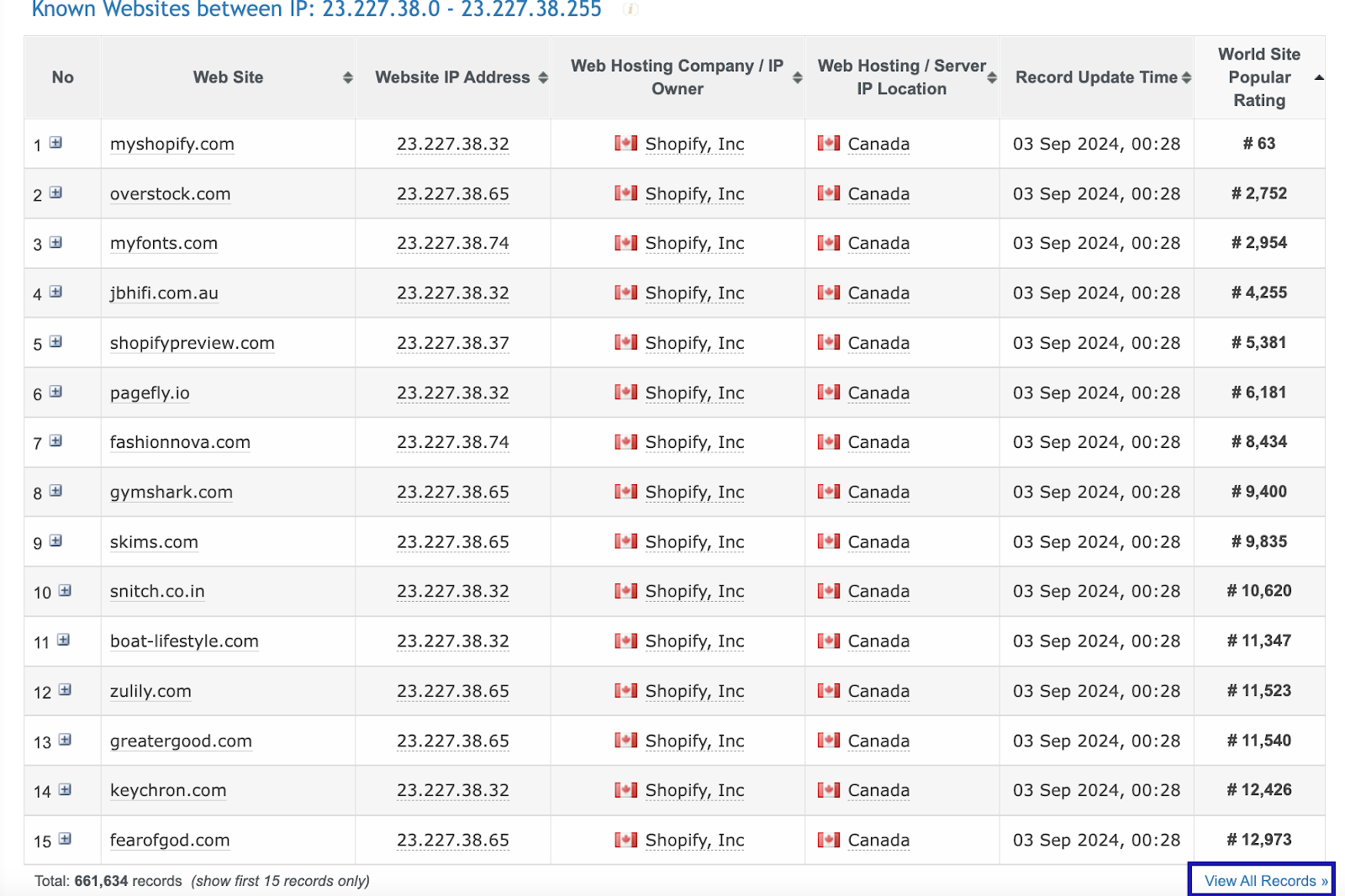The image size is (1345, 896).
Task: Open shopifypreview.com website link
Action: pos(193,343)
